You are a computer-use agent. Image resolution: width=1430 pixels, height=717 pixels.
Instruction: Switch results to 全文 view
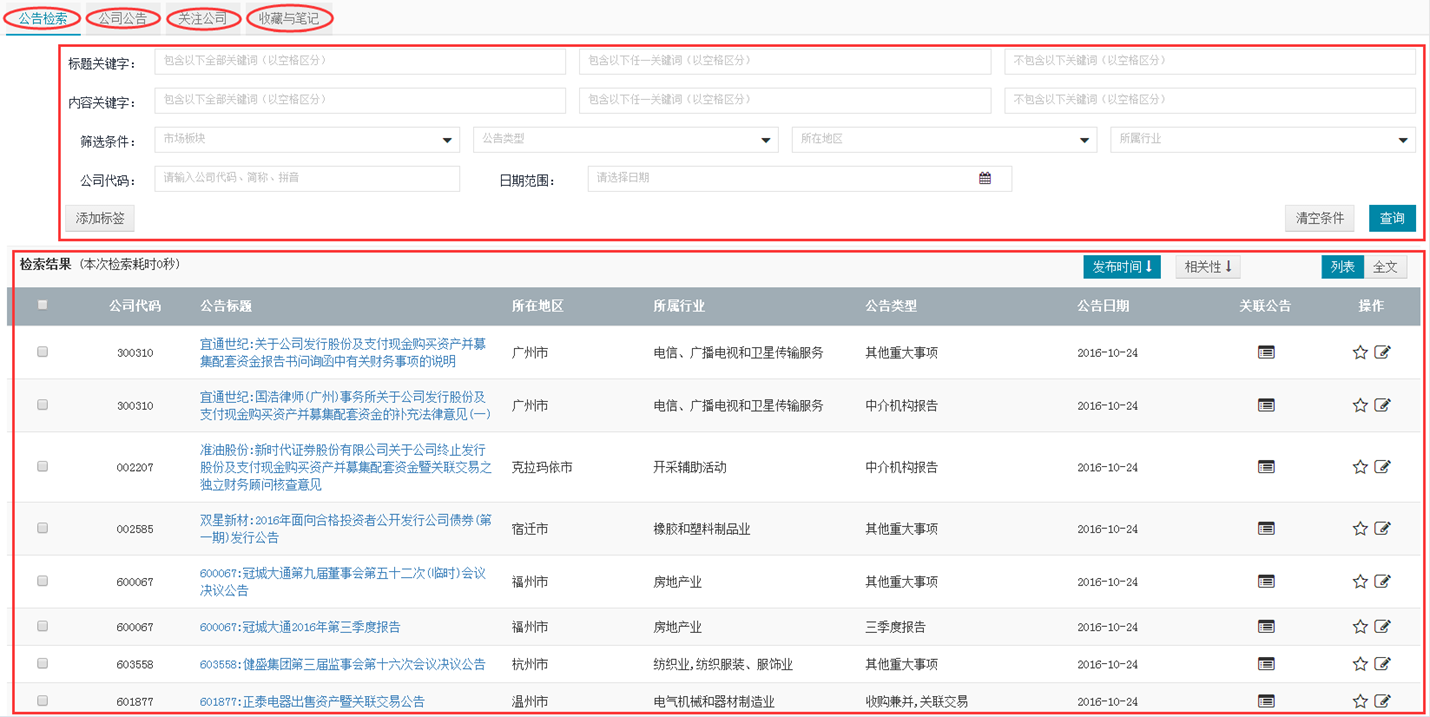(x=1385, y=267)
